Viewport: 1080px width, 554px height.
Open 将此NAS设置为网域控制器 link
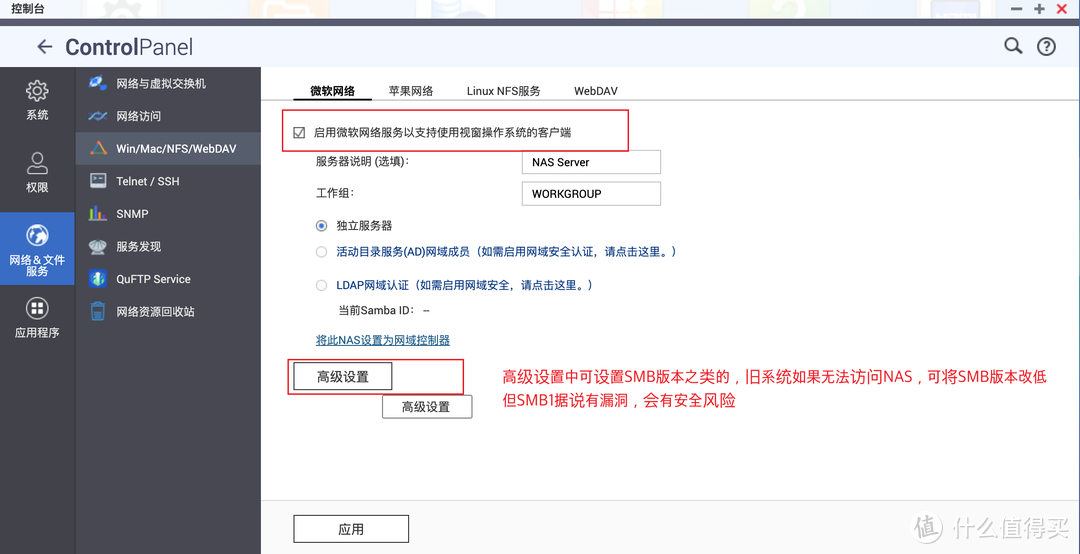(383, 340)
